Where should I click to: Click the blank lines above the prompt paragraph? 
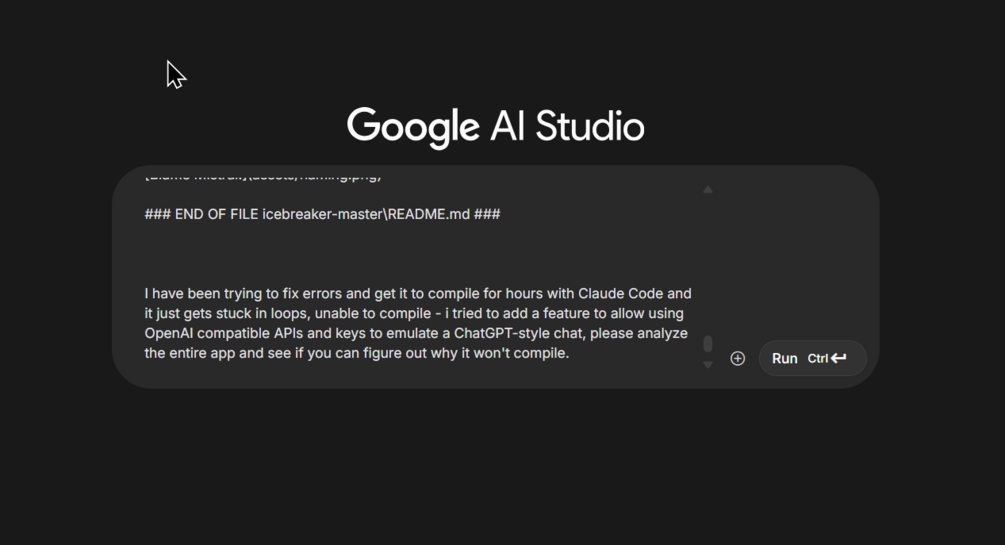pyautogui.click(x=400, y=254)
